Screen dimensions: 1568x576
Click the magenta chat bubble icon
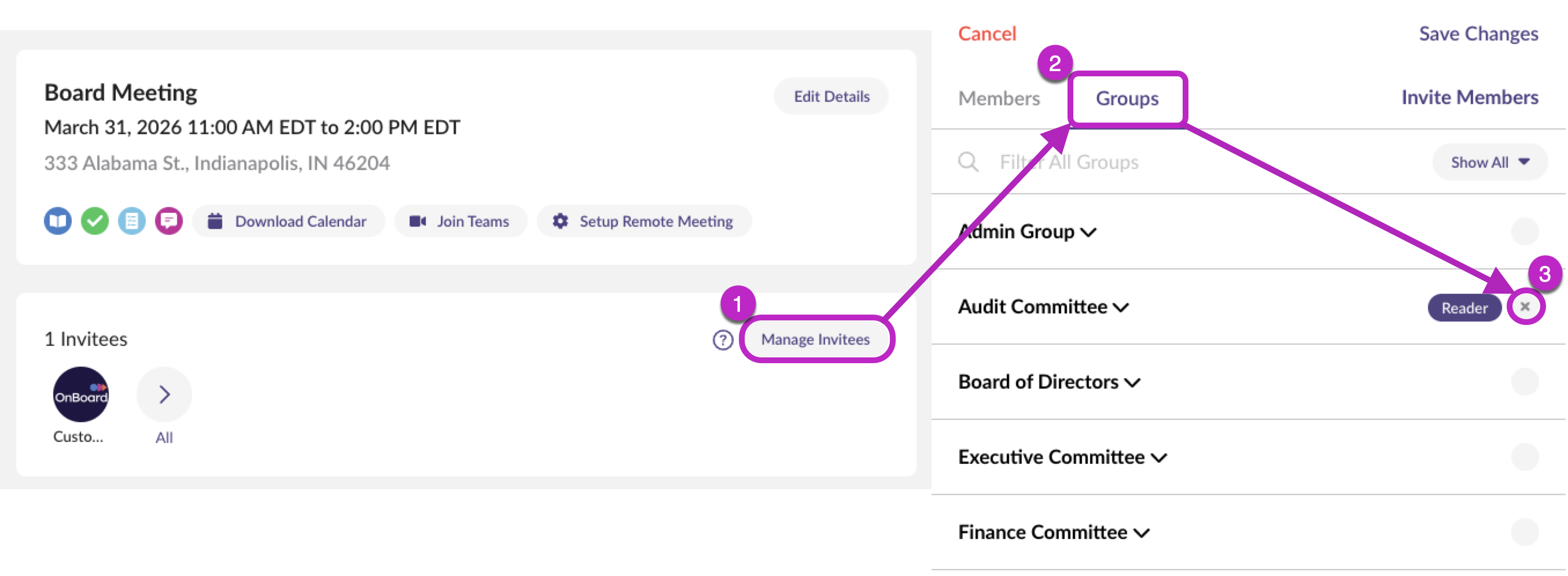tap(168, 221)
